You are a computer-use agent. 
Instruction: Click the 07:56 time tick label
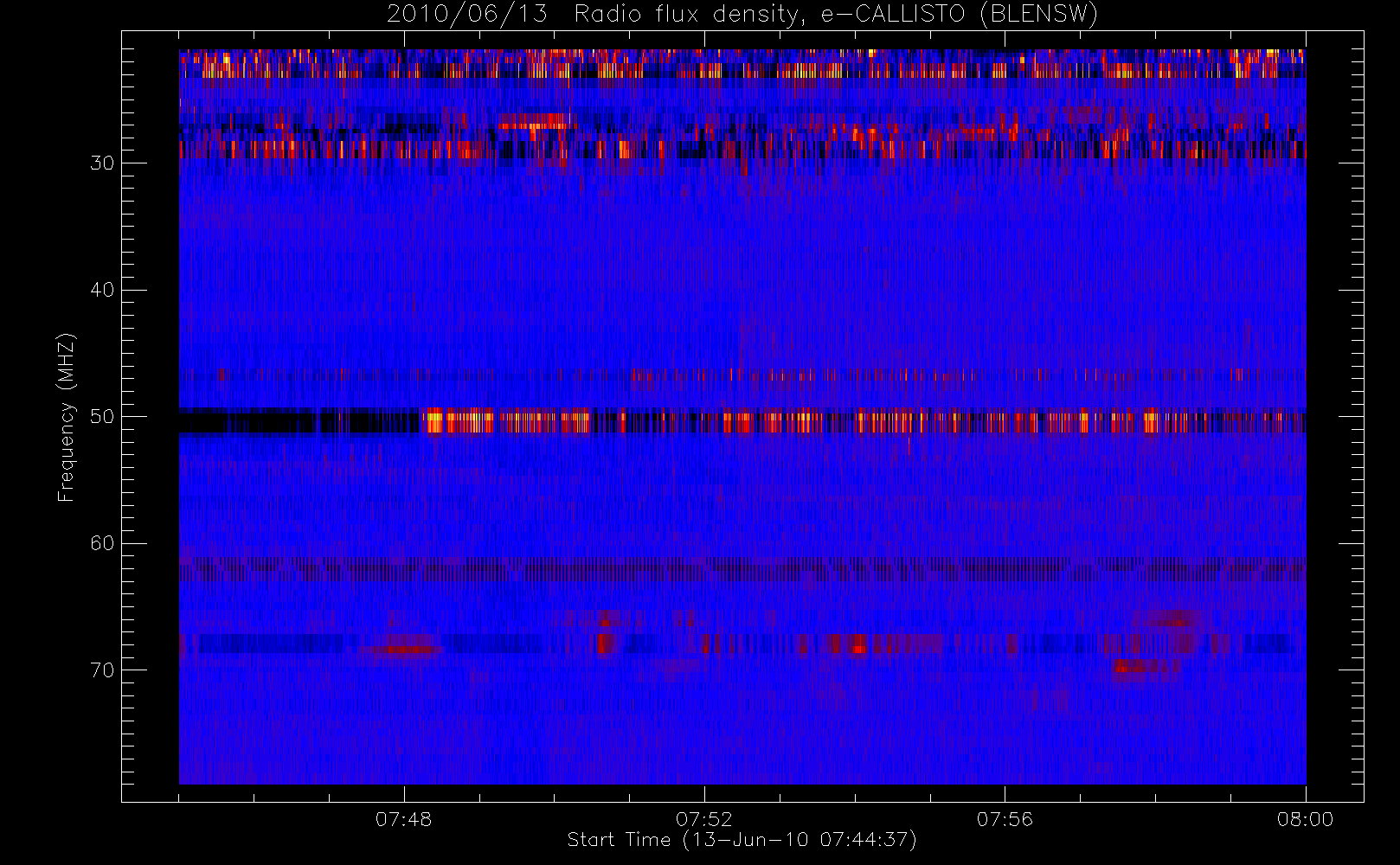[1005, 819]
